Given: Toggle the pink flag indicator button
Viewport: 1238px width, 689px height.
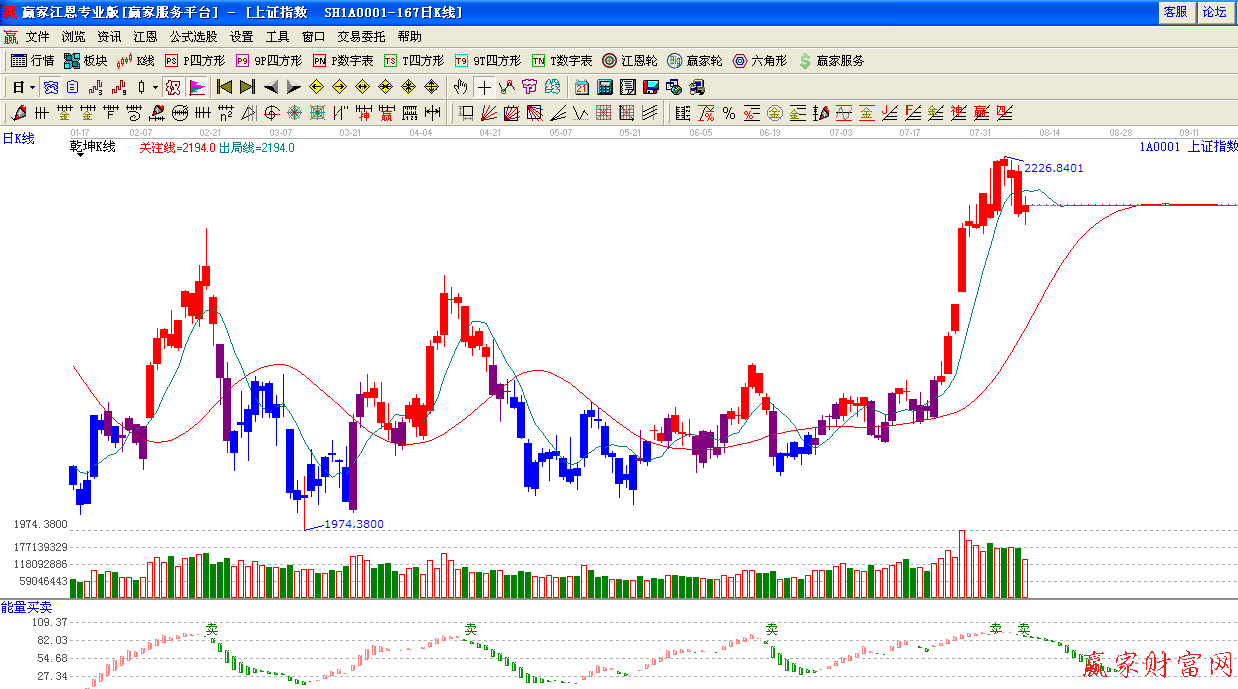Looking at the screenshot, I should click(197, 87).
